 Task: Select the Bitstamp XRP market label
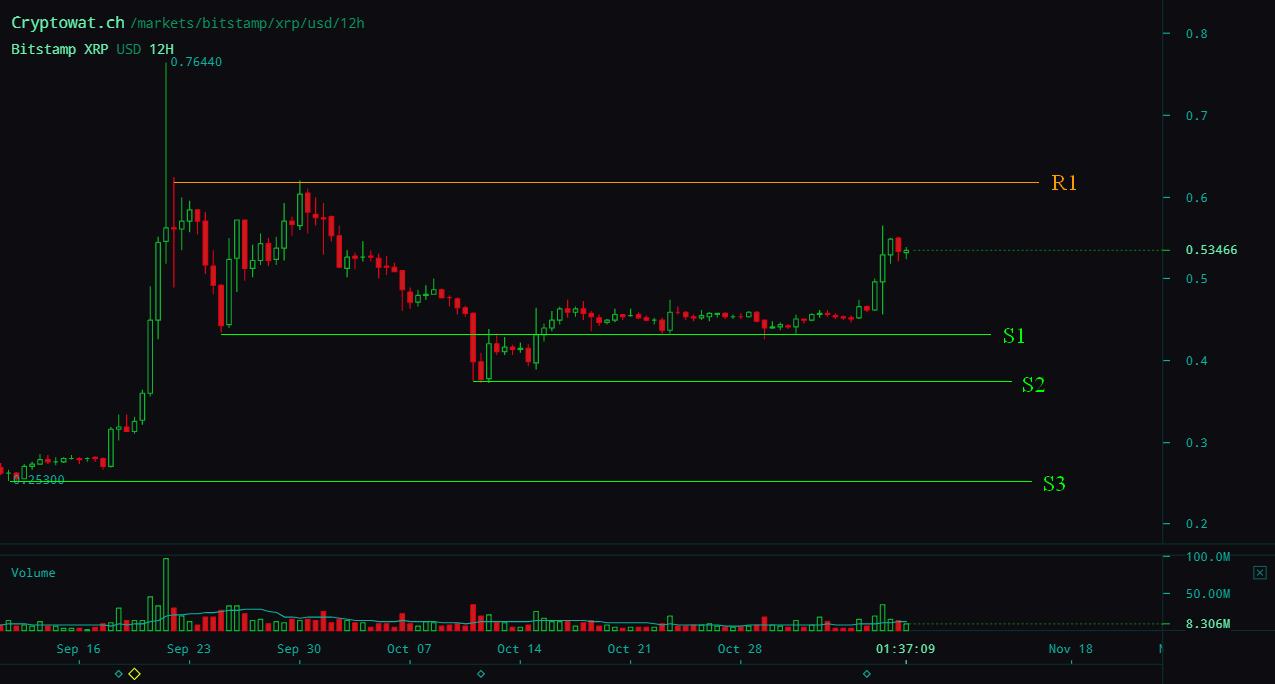click(61, 48)
